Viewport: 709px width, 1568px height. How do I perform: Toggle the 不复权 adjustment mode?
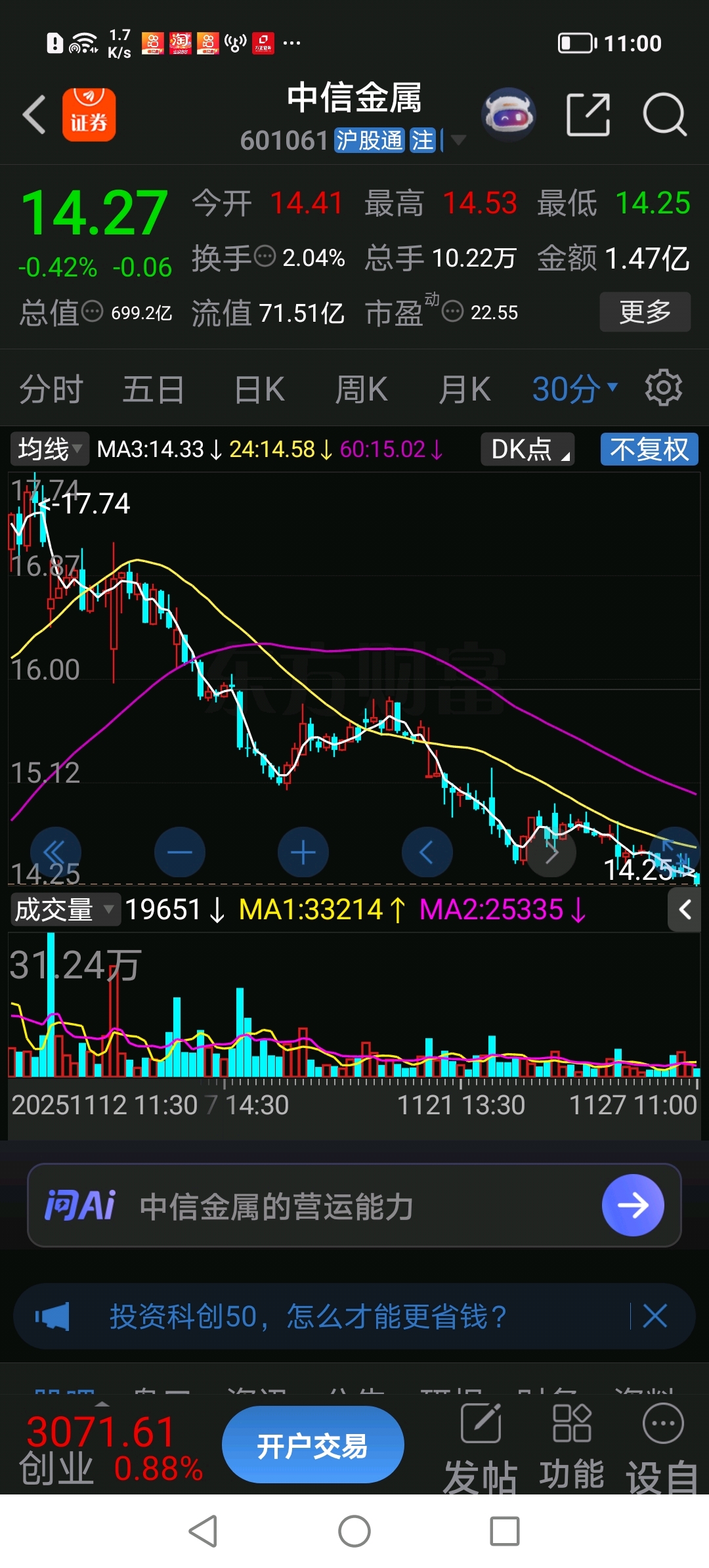[649, 449]
